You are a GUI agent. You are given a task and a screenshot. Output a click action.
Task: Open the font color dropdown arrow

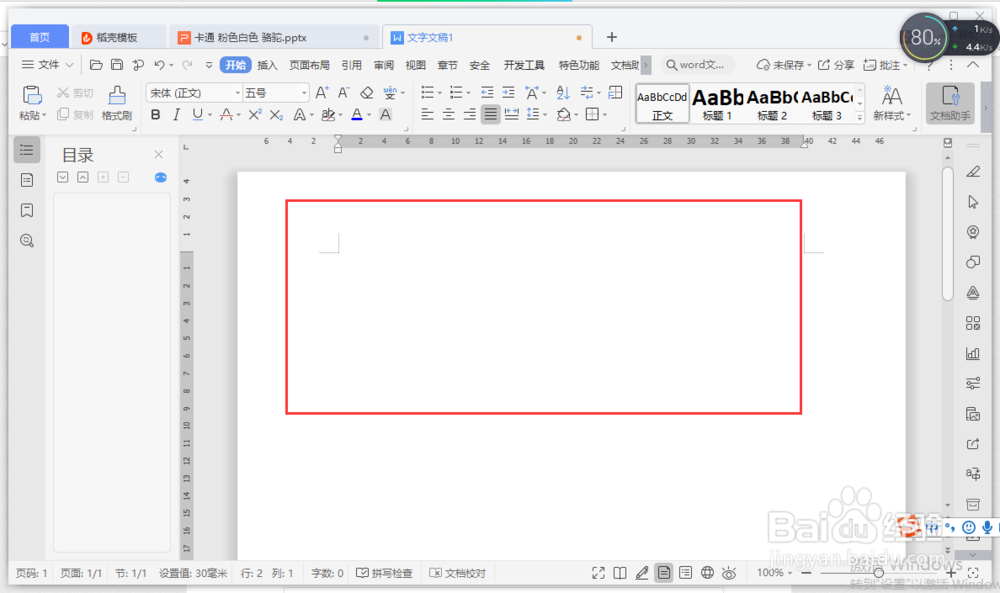369,115
